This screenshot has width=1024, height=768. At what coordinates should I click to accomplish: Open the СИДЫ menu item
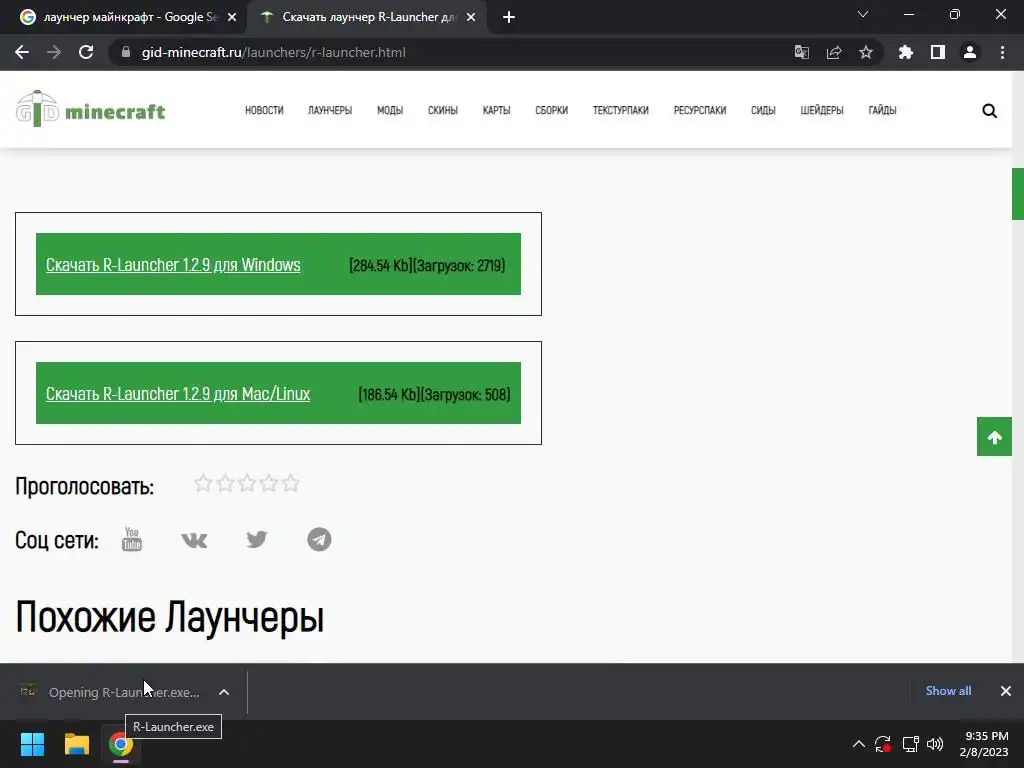[x=763, y=110]
